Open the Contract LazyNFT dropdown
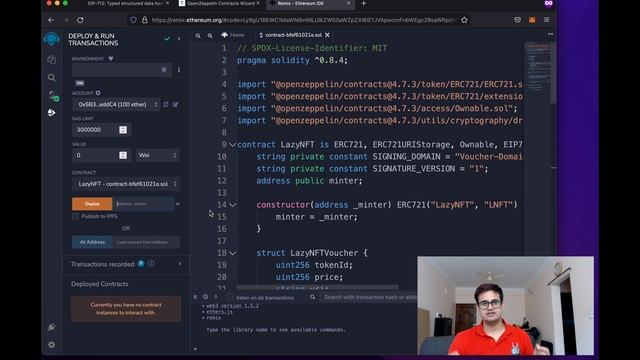 pos(126,184)
